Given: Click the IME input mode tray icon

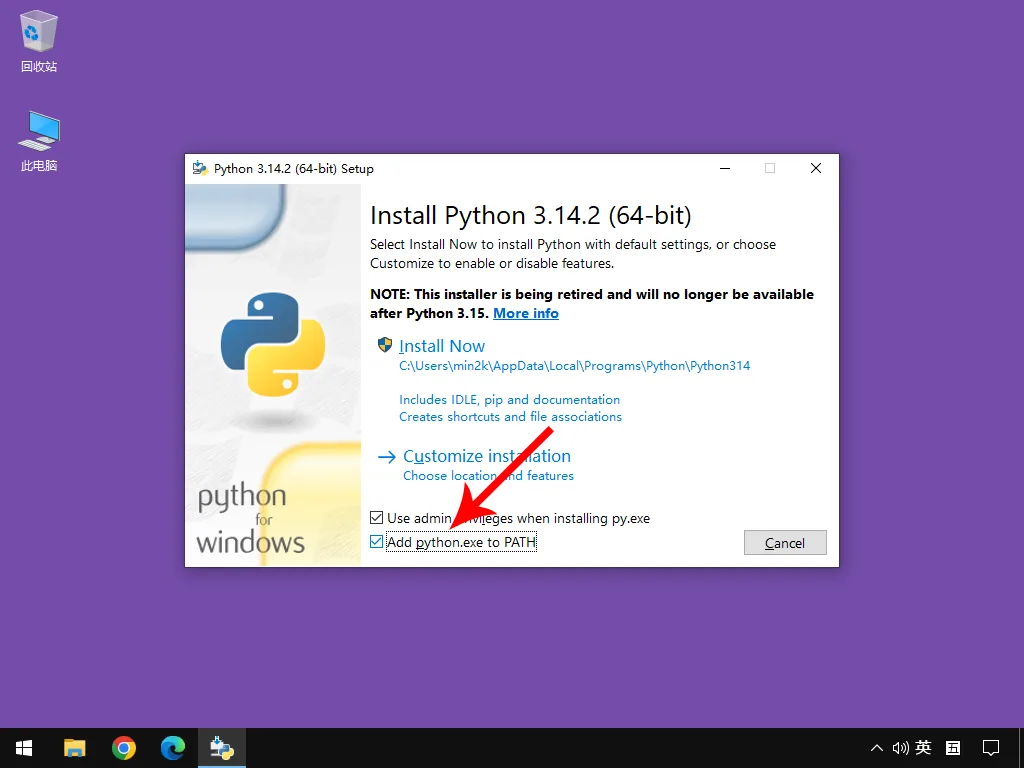Looking at the screenshot, I should click(953, 748).
